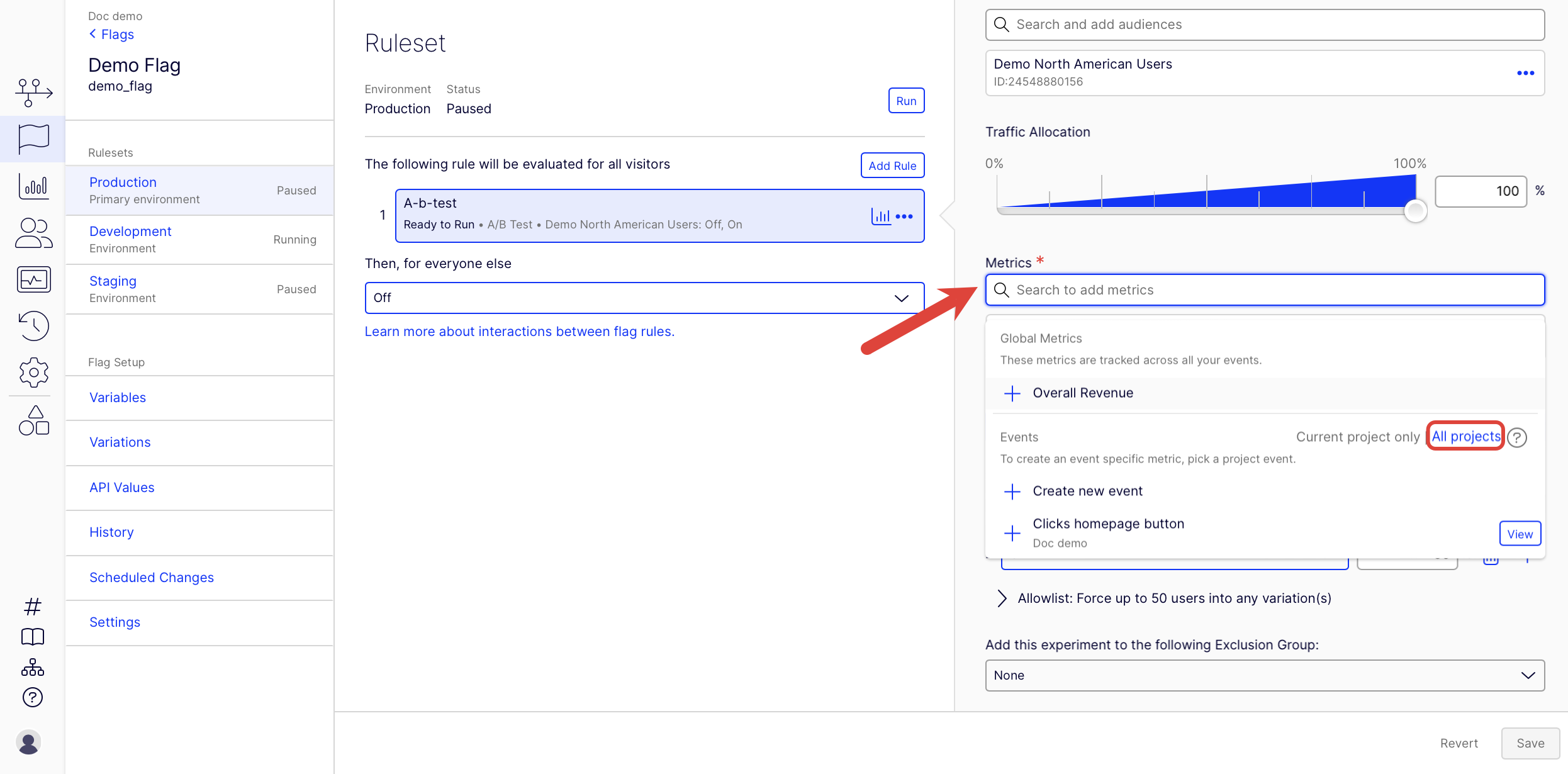Switch events filter to Current project only
Viewport: 1568px width, 774px height.
click(x=1358, y=436)
